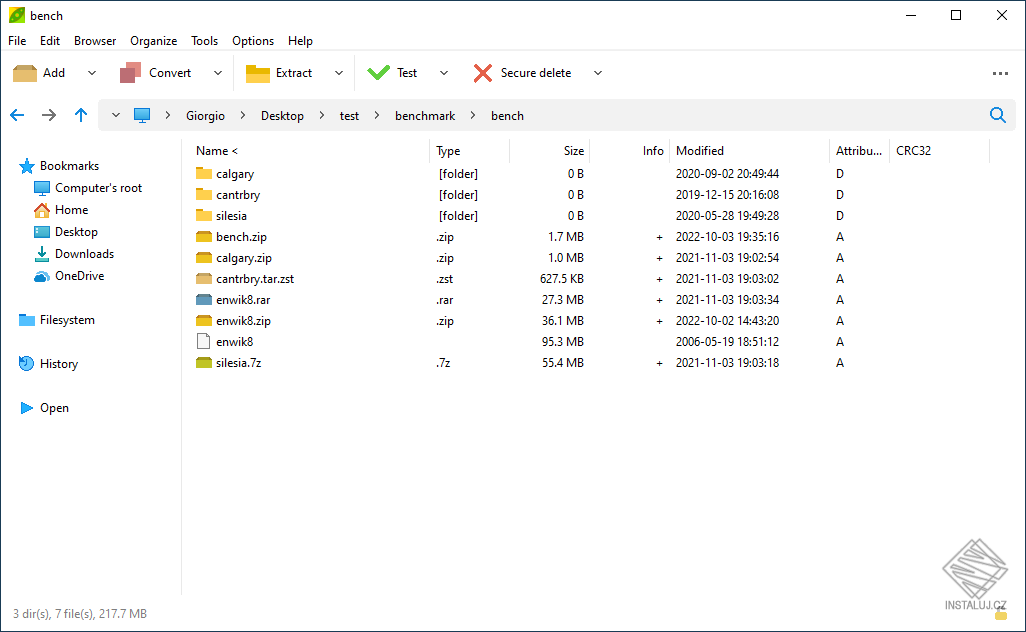
Task: Select the silesia.7z file row
Action: pyautogui.click(x=238, y=363)
